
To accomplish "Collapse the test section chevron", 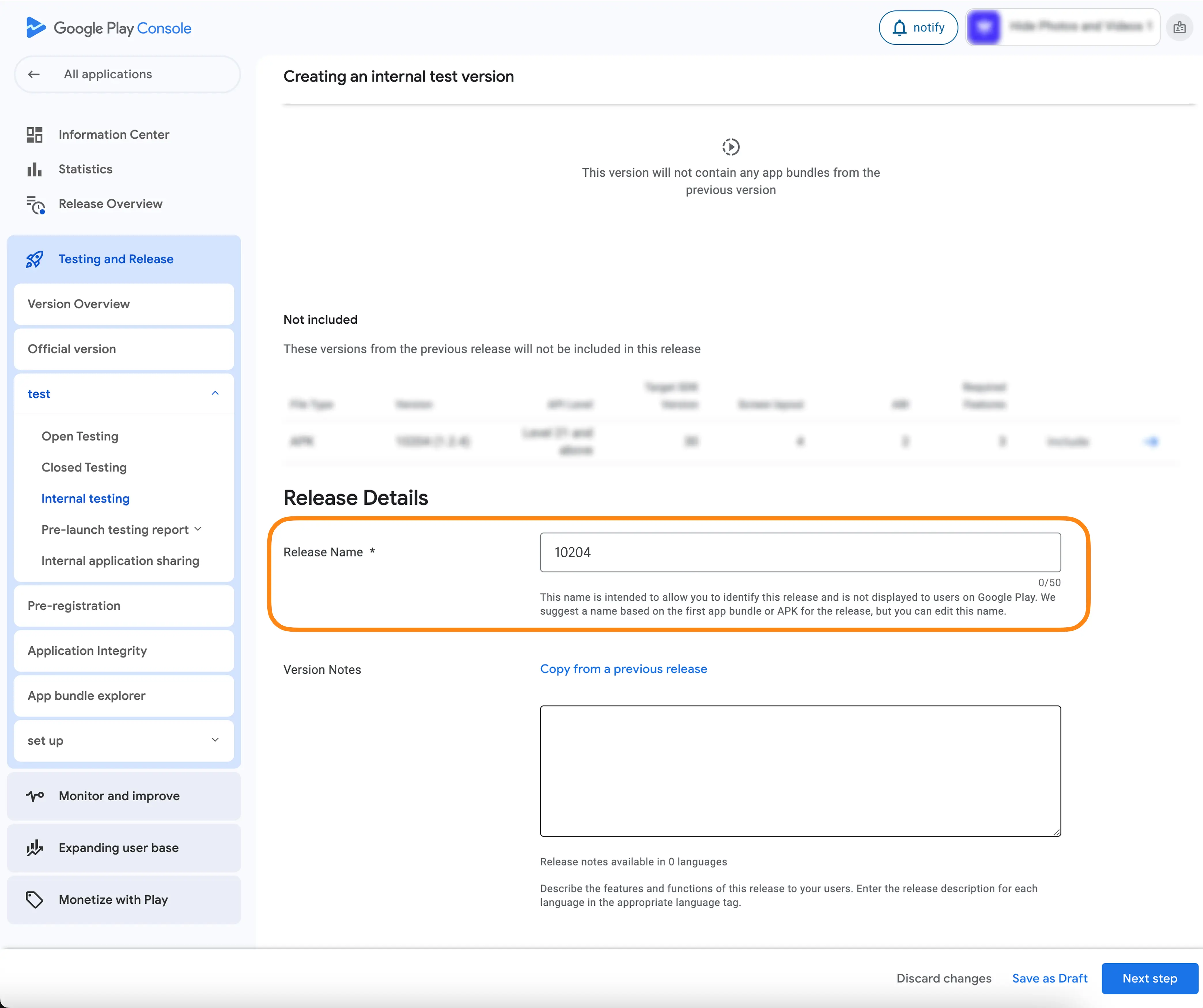I will 215,393.
